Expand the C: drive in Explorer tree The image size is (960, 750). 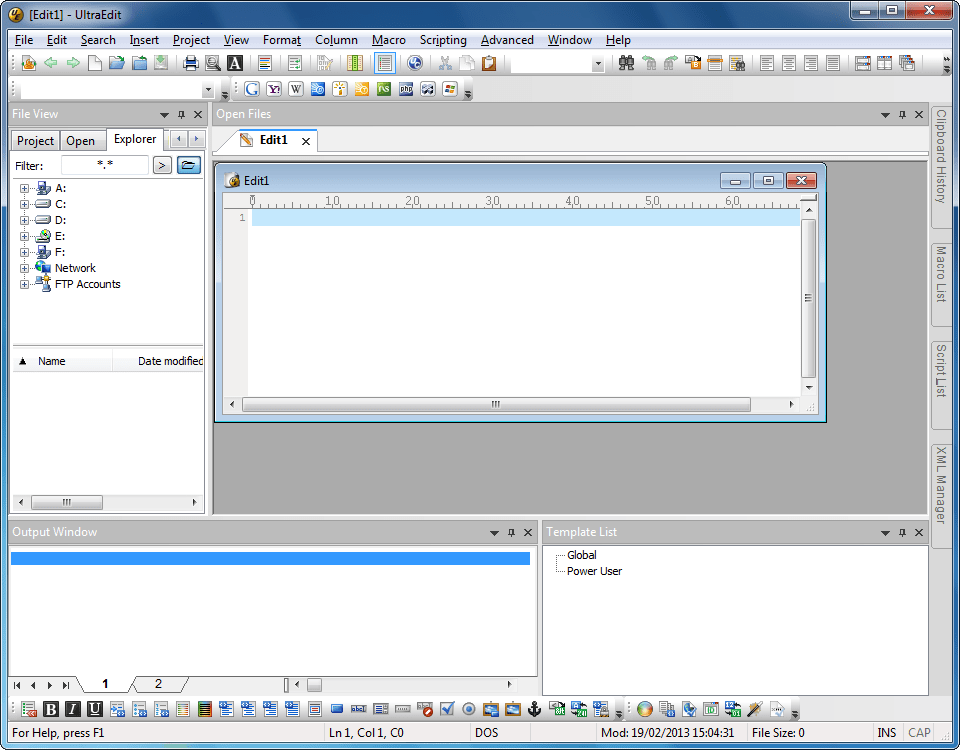(x=24, y=203)
